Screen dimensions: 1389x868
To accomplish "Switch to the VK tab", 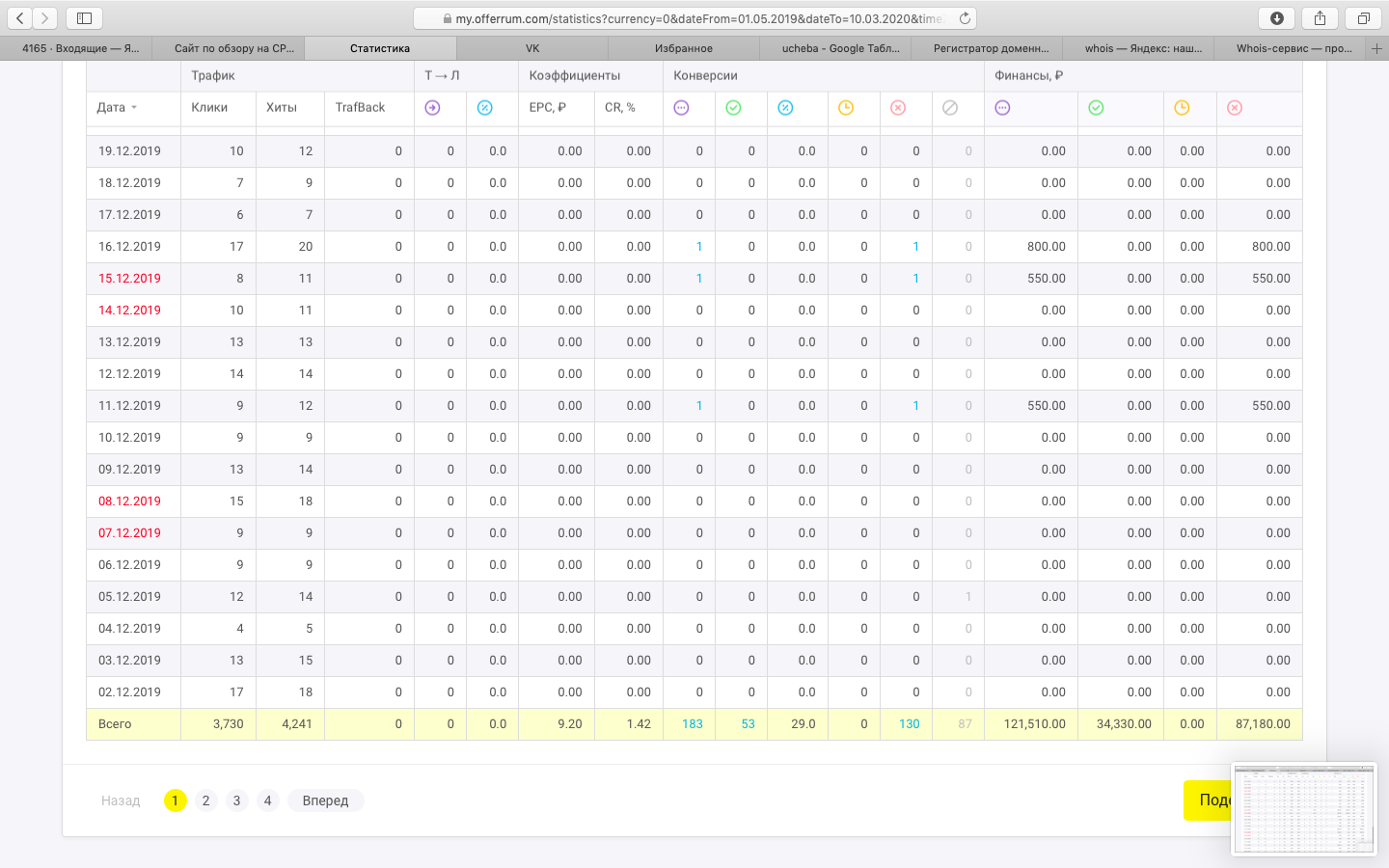I will coord(532,48).
